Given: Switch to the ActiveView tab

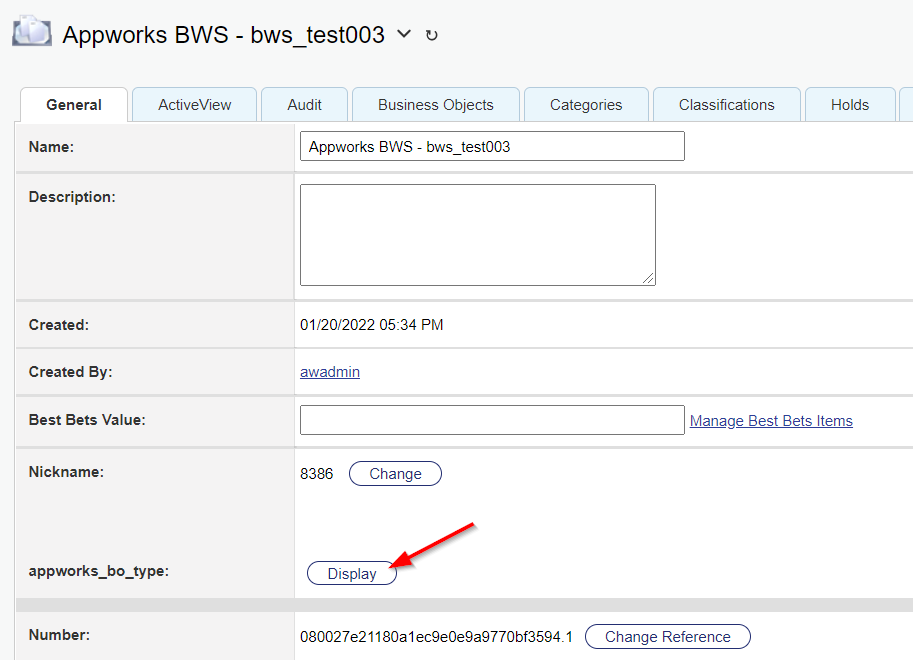Looking at the screenshot, I should pyautogui.click(x=194, y=105).
